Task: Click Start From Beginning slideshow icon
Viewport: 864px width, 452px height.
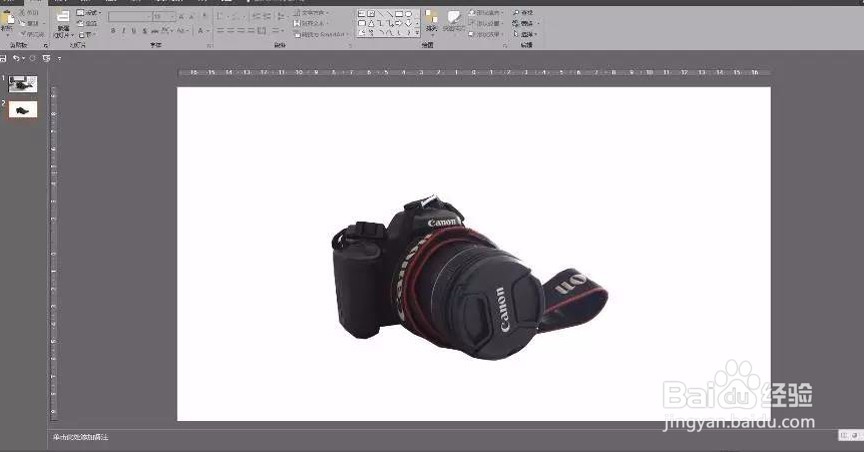Action: (46, 58)
